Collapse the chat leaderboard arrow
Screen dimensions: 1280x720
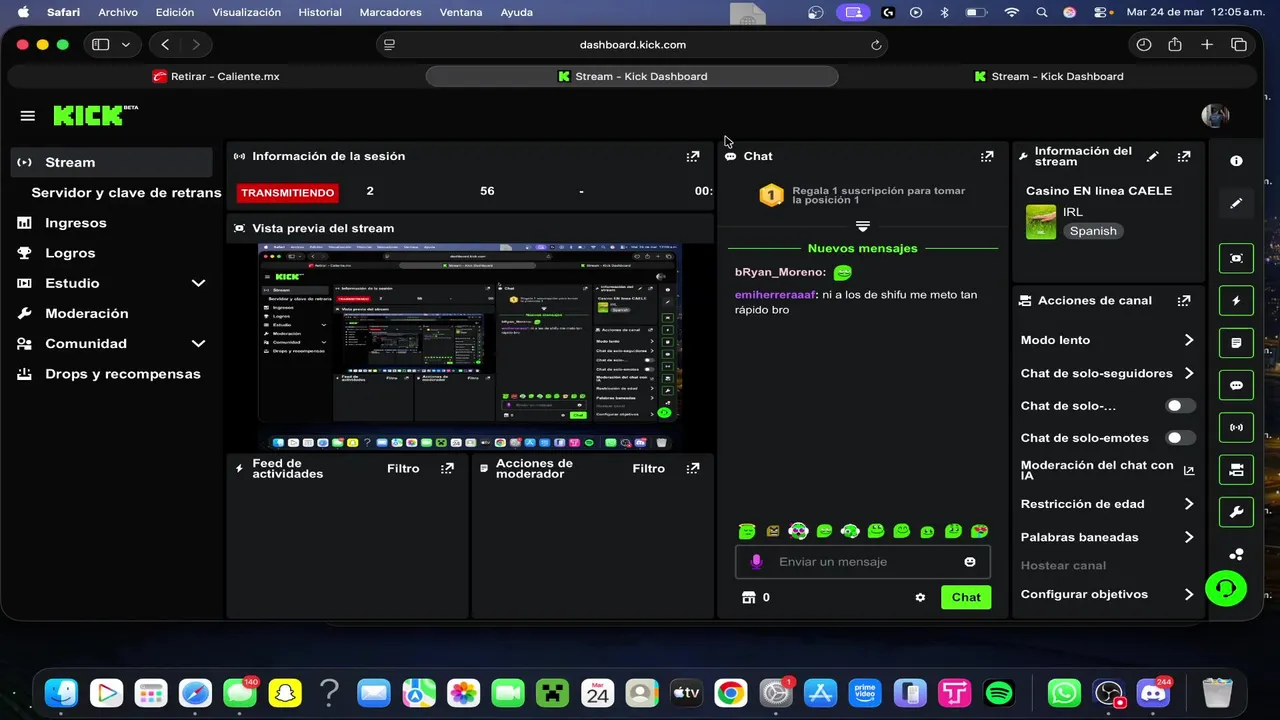pyautogui.click(x=863, y=226)
